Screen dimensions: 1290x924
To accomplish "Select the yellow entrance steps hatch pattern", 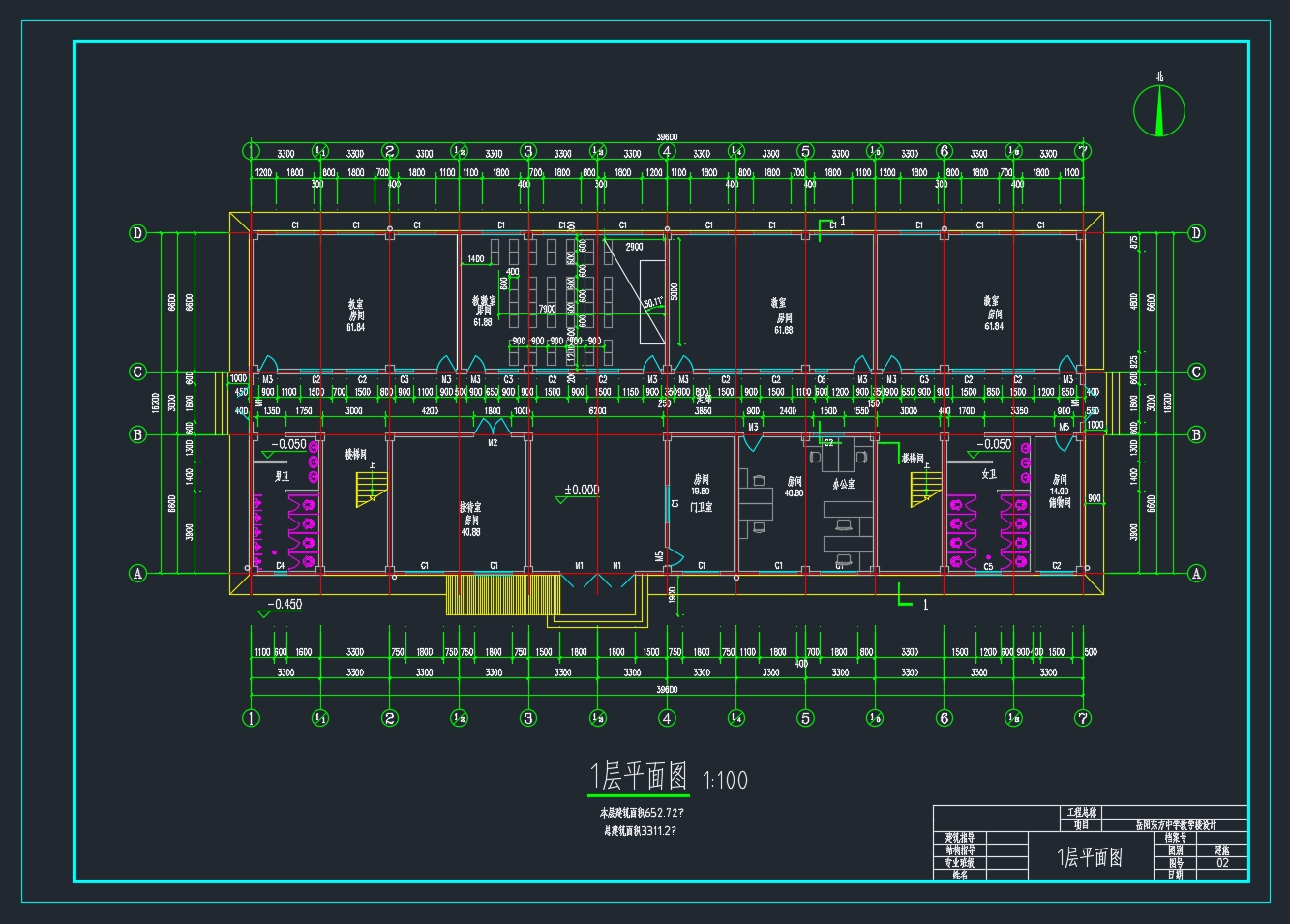I will click(499, 595).
